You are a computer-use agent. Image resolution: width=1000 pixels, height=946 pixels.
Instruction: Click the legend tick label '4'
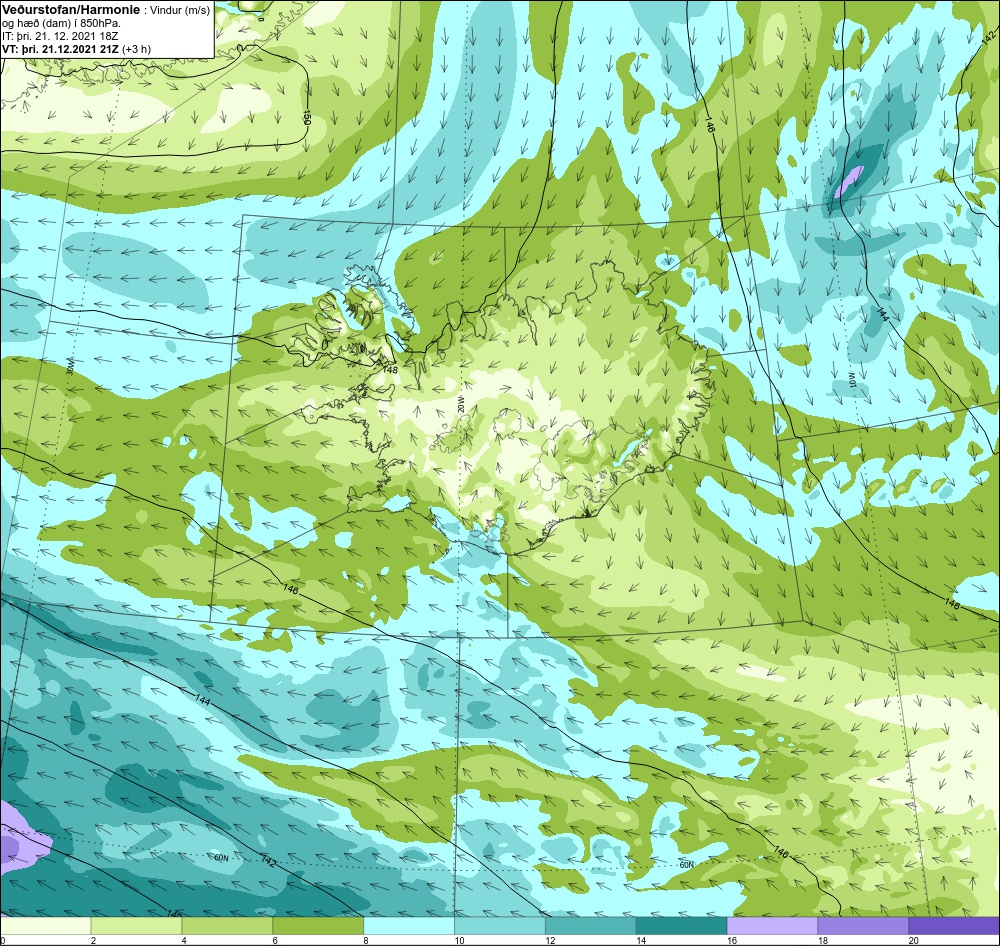point(184,940)
